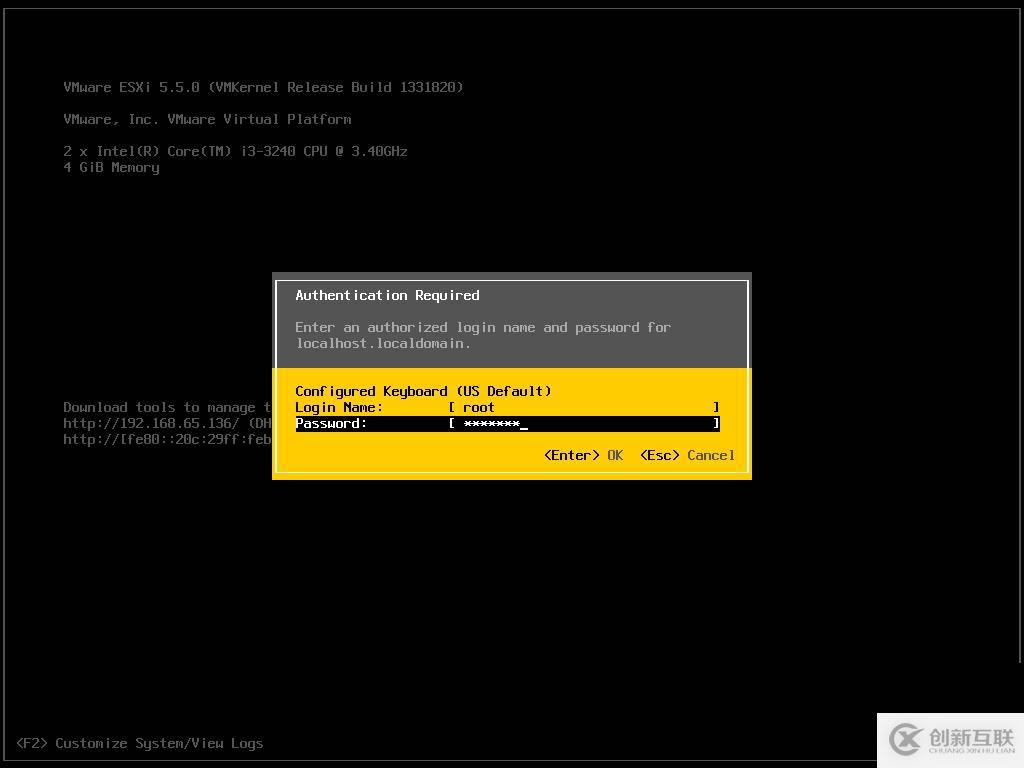
Task: Select the <Esc> Cancel option
Action: (x=687, y=455)
